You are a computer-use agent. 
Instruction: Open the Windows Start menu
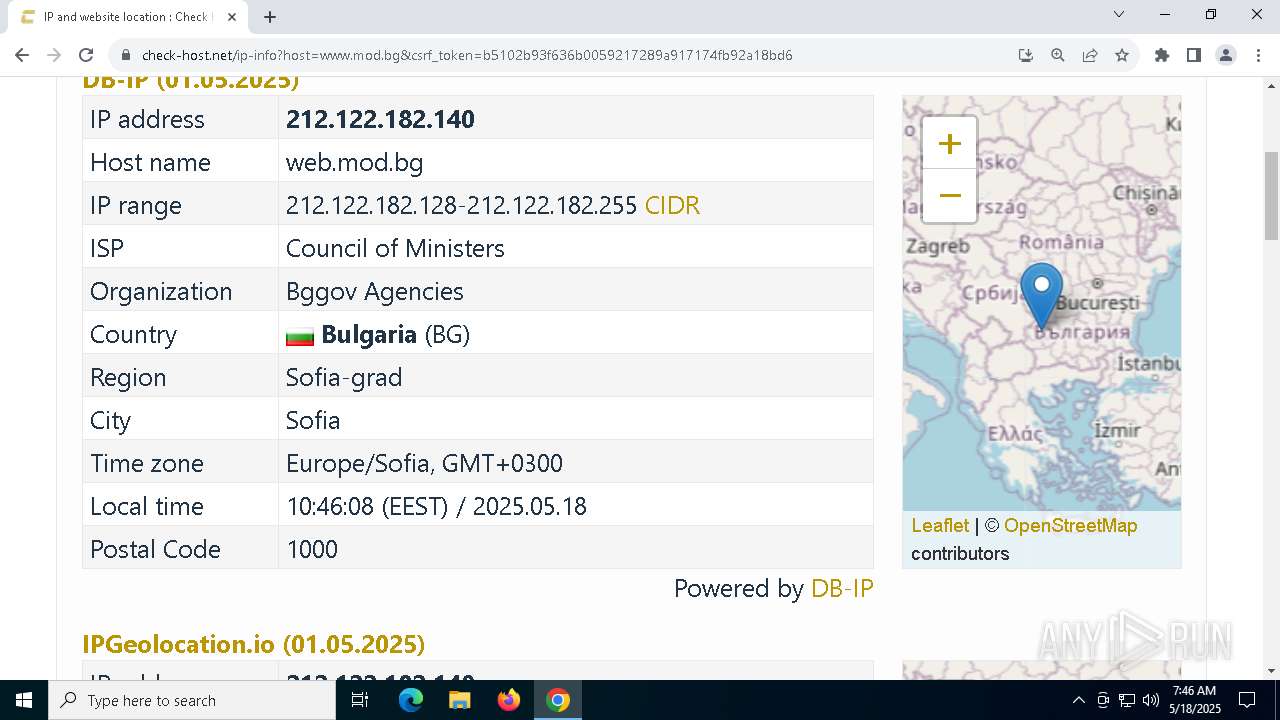click(x=24, y=700)
